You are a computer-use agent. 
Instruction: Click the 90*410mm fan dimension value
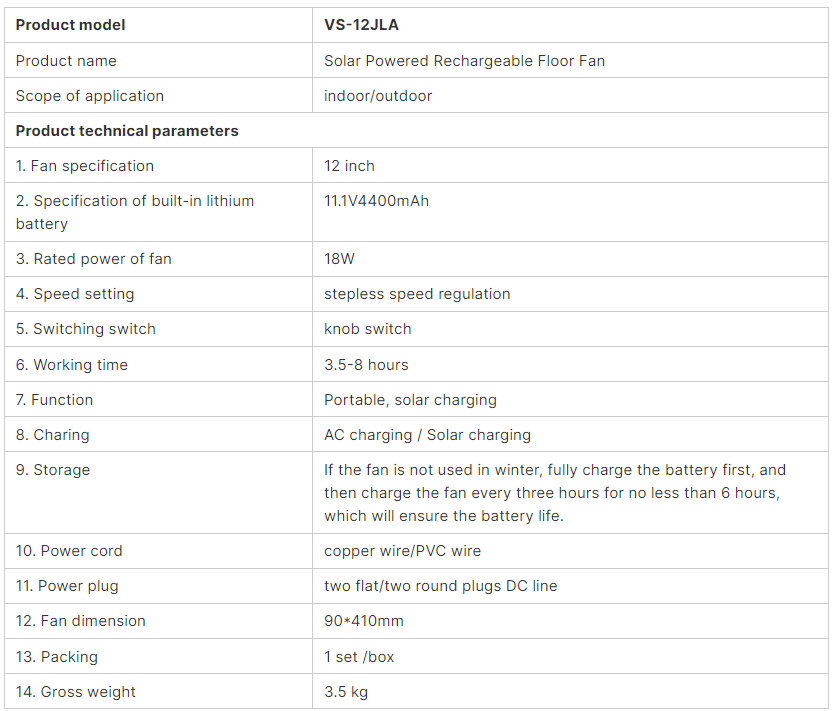pyautogui.click(x=364, y=621)
